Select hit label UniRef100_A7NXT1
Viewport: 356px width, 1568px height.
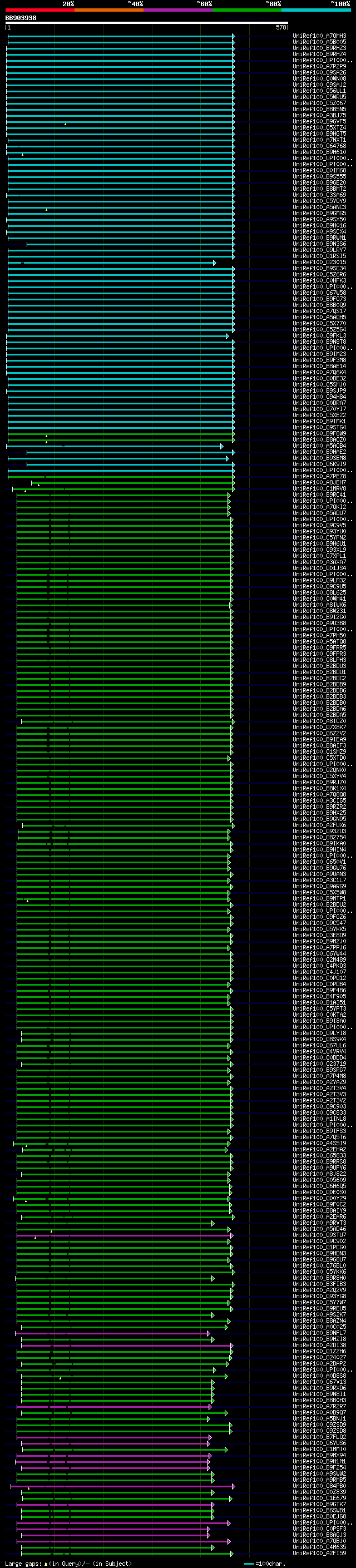pos(319,140)
